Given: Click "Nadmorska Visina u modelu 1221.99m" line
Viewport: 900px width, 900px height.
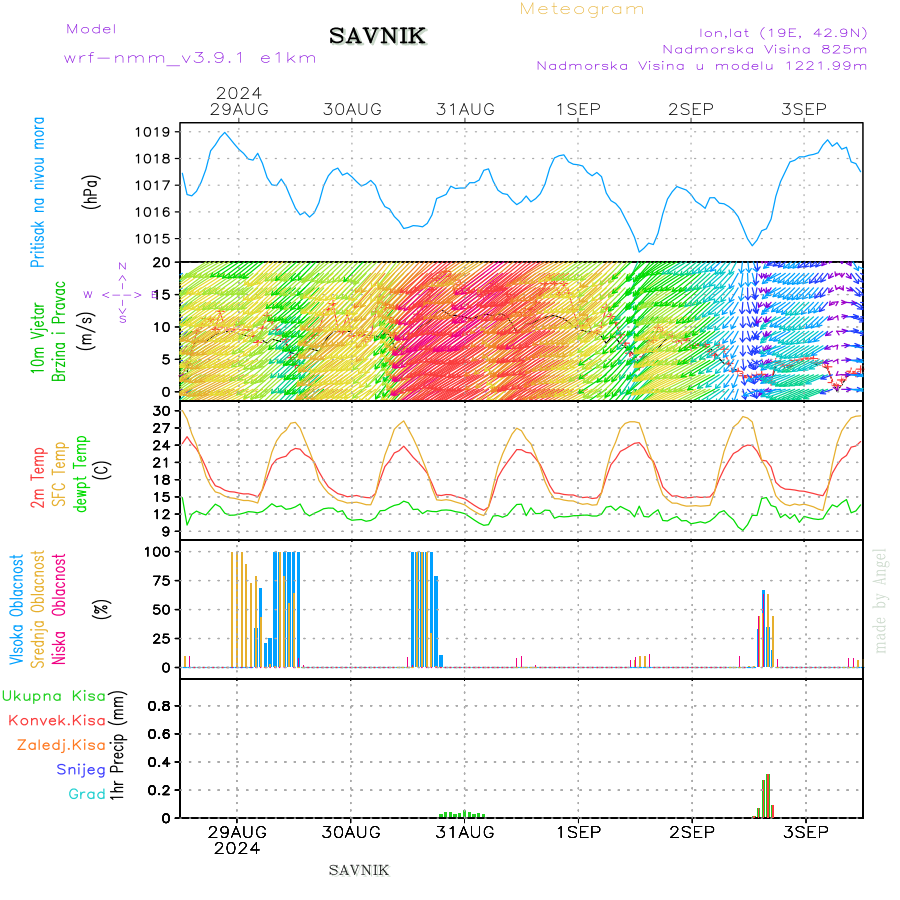Looking at the screenshot, I should point(701,65).
